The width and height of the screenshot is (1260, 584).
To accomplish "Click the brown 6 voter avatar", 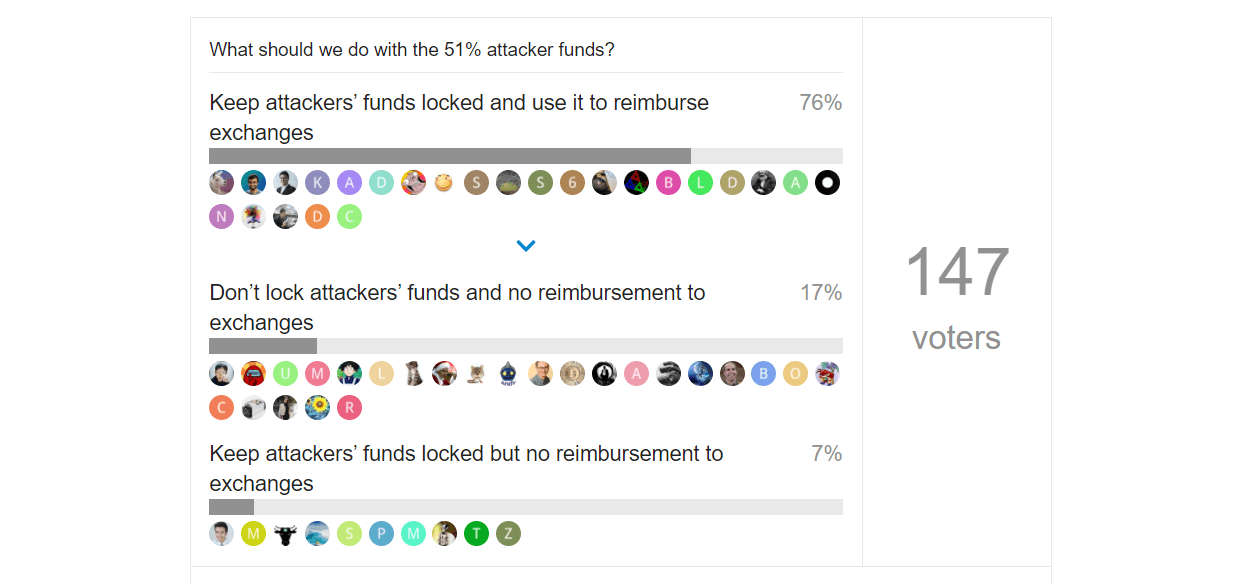I will [x=572, y=182].
